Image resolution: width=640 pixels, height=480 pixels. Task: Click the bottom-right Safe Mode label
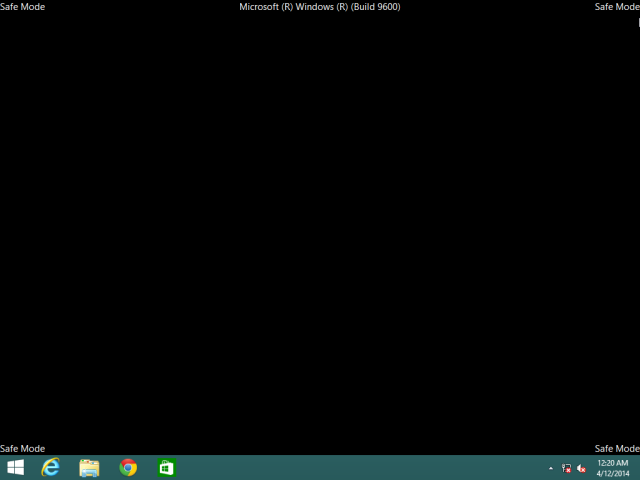[617, 449]
